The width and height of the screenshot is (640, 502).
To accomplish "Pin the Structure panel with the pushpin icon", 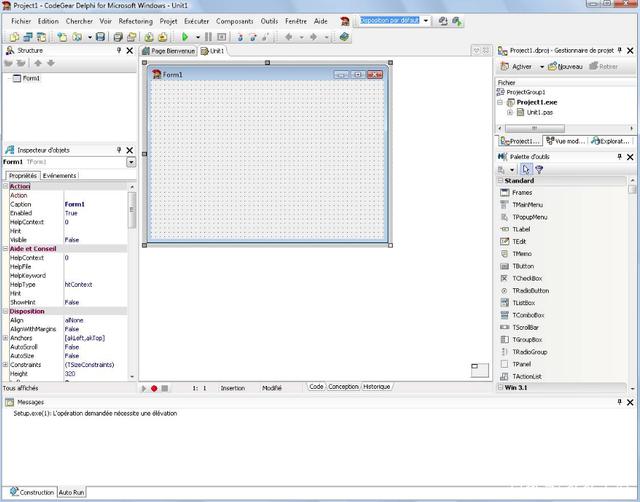I will 119,50.
